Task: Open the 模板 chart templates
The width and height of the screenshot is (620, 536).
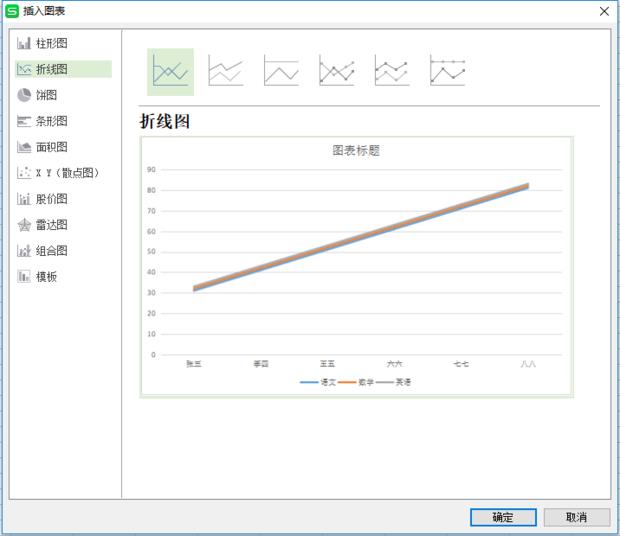Action: click(x=46, y=277)
